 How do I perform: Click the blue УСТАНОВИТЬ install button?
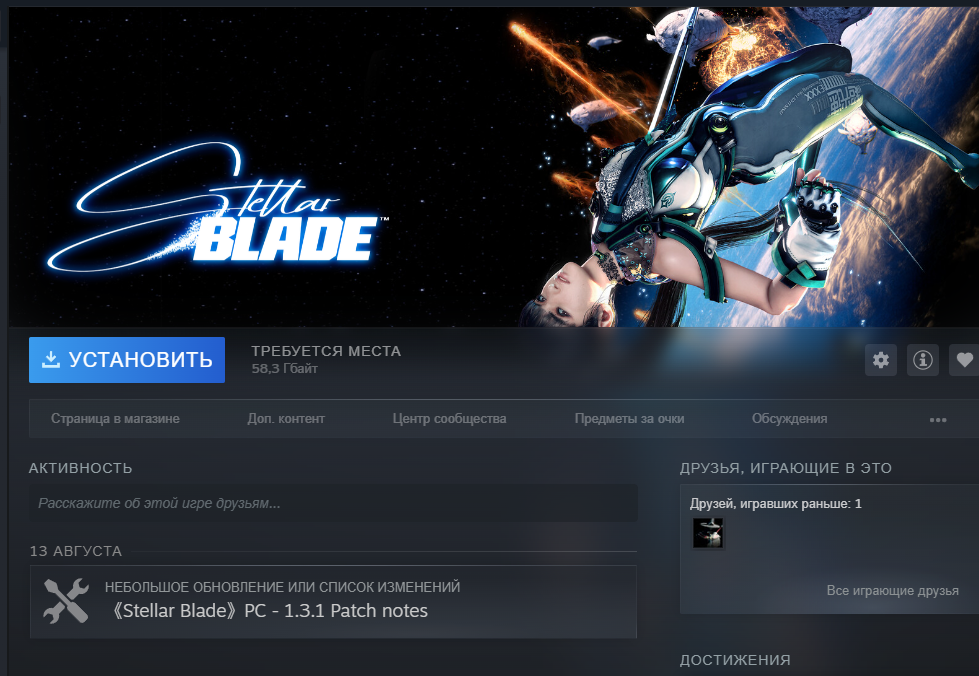(x=127, y=360)
